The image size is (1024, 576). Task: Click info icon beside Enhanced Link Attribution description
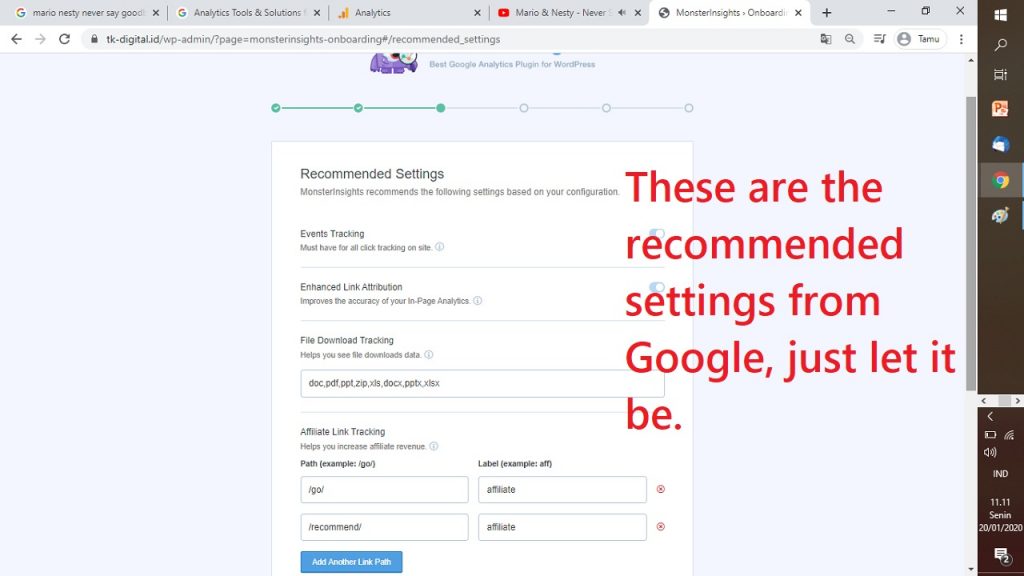[477, 301]
